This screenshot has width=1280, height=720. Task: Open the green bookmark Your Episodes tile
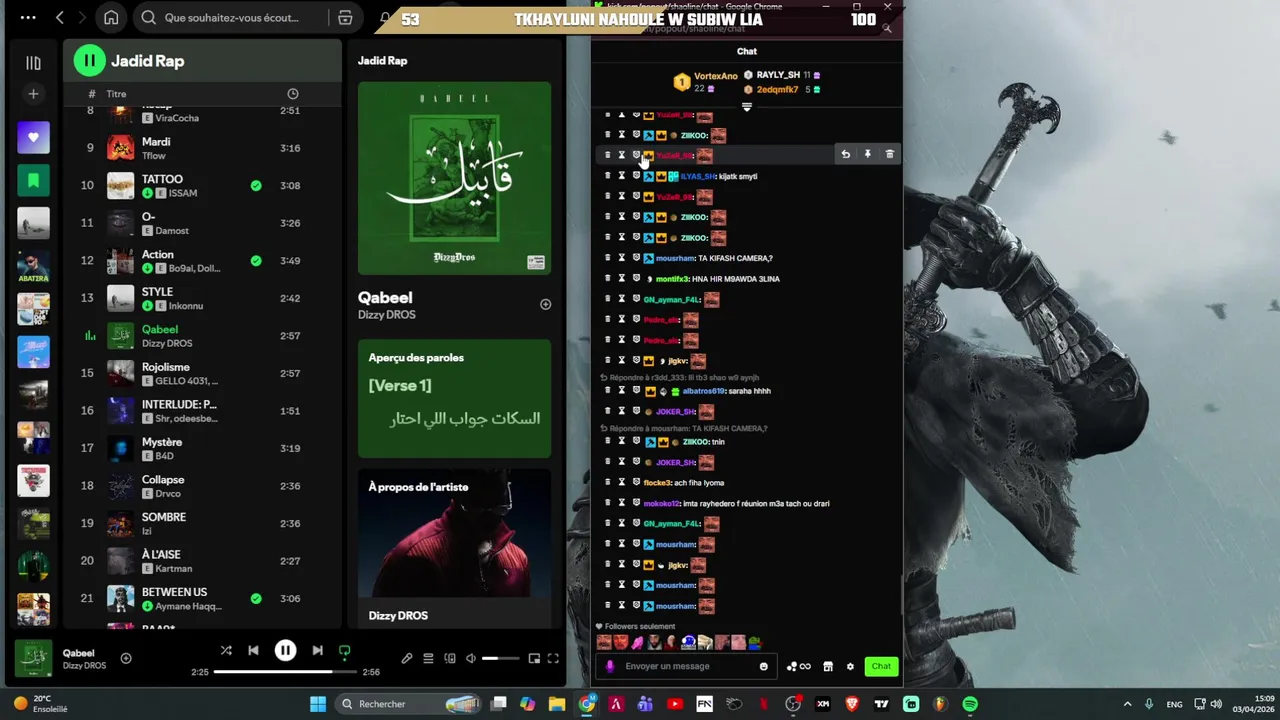click(33, 180)
